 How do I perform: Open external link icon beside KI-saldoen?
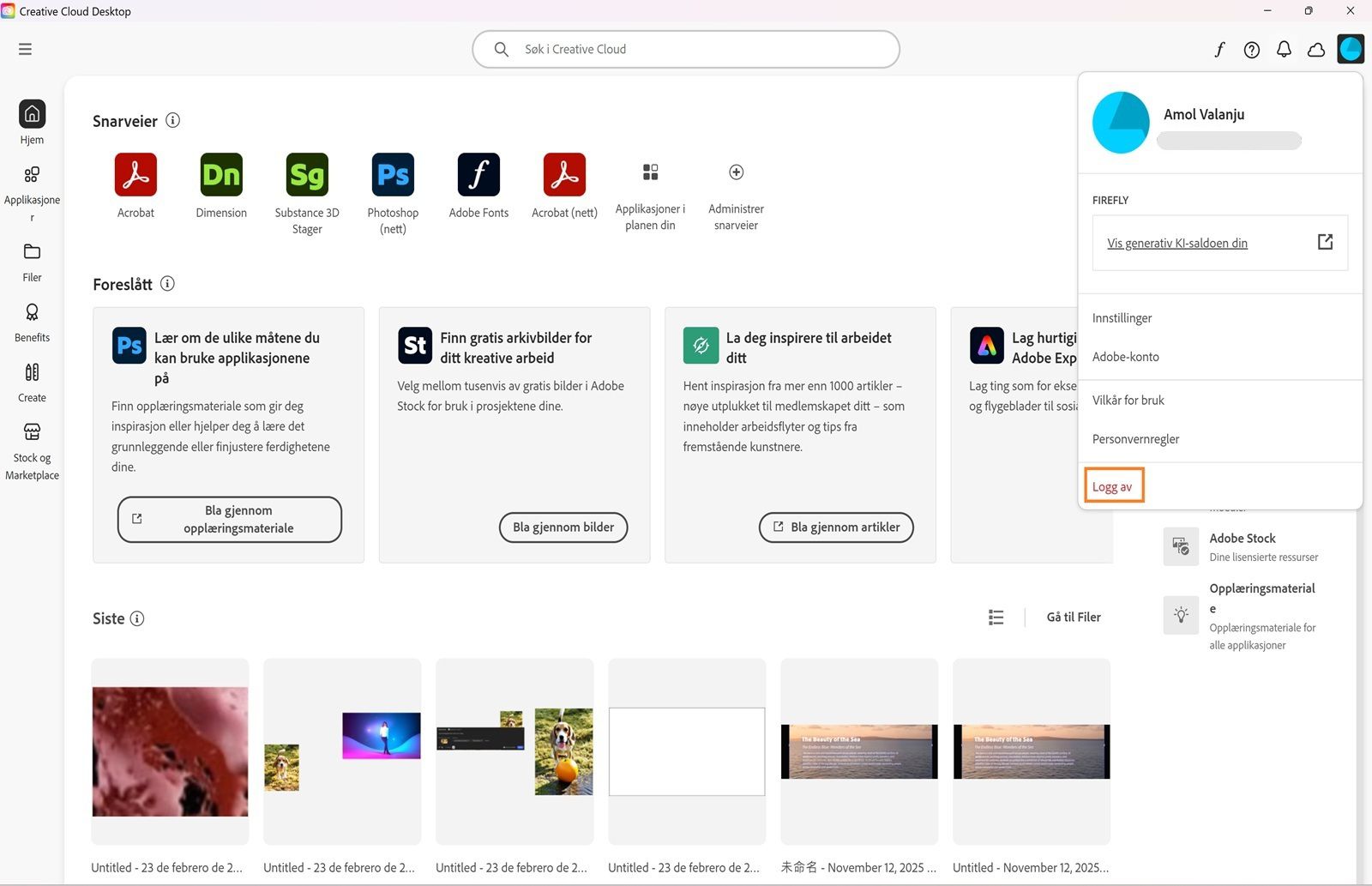(x=1325, y=242)
